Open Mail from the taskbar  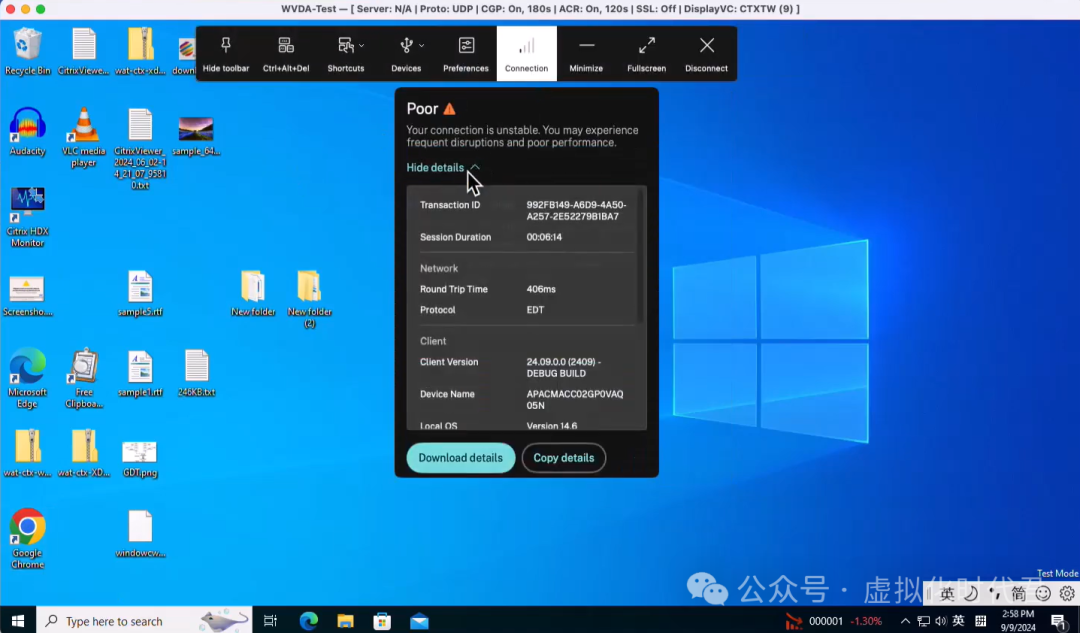tap(419, 621)
